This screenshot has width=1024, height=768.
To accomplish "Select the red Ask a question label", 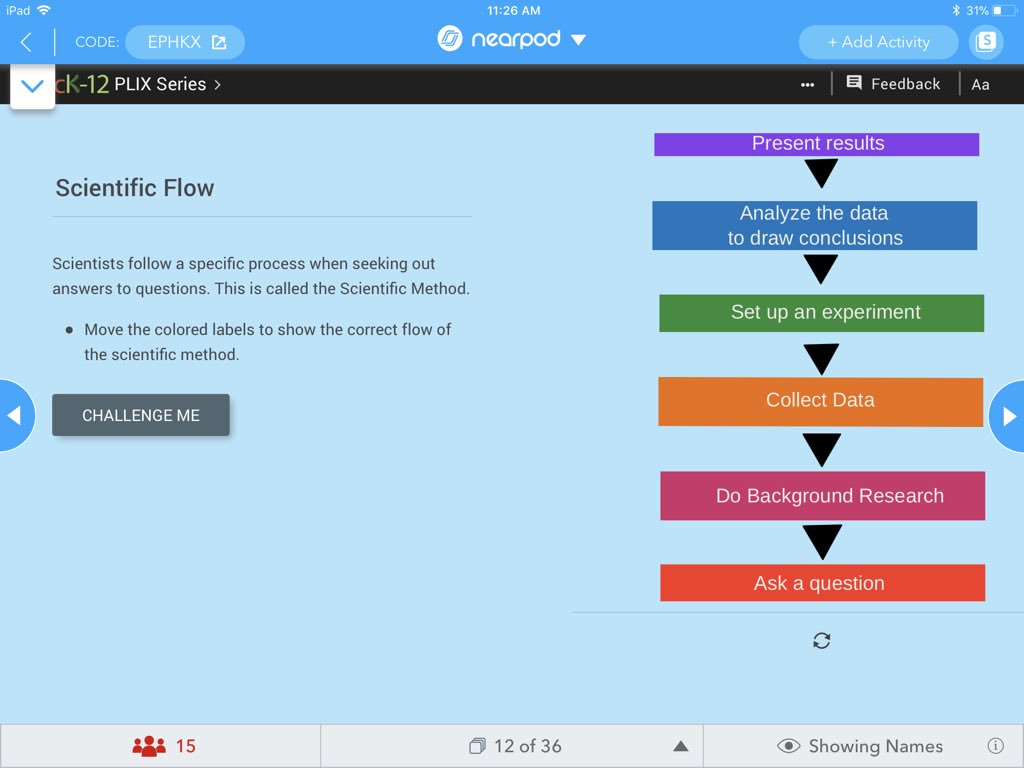I will 823,583.
